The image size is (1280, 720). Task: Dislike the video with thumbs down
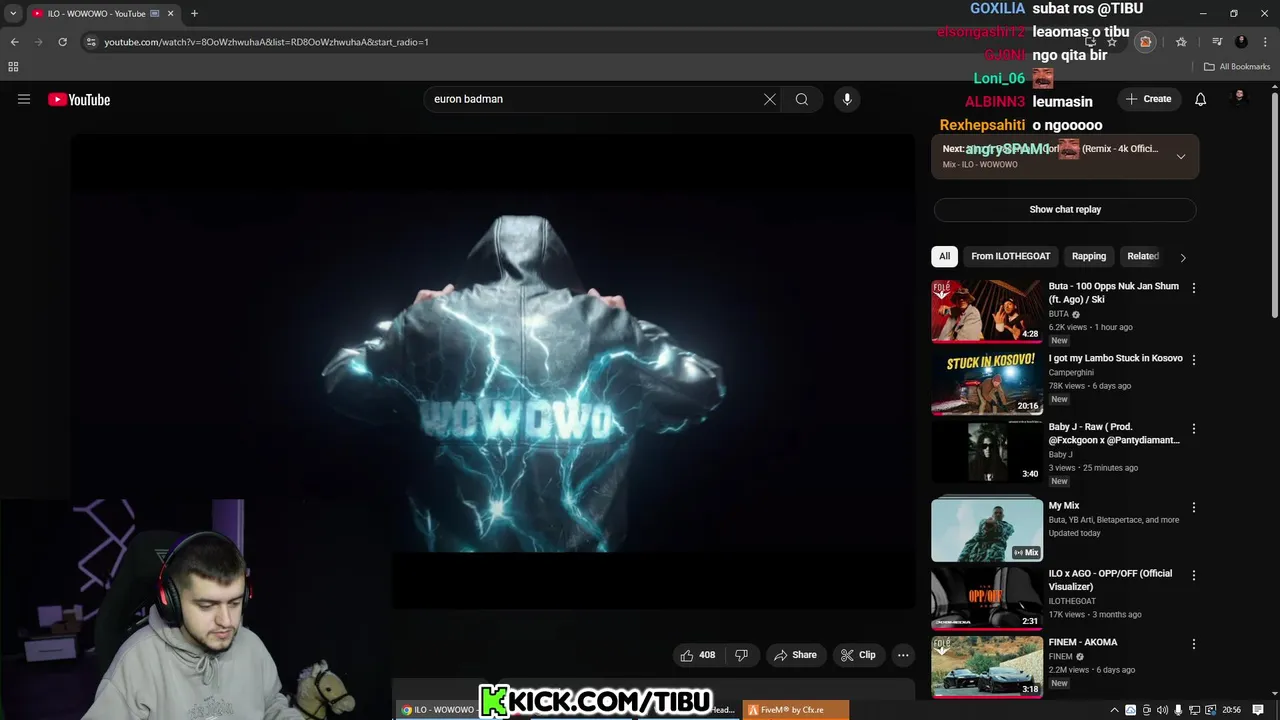pyautogui.click(x=741, y=655)
